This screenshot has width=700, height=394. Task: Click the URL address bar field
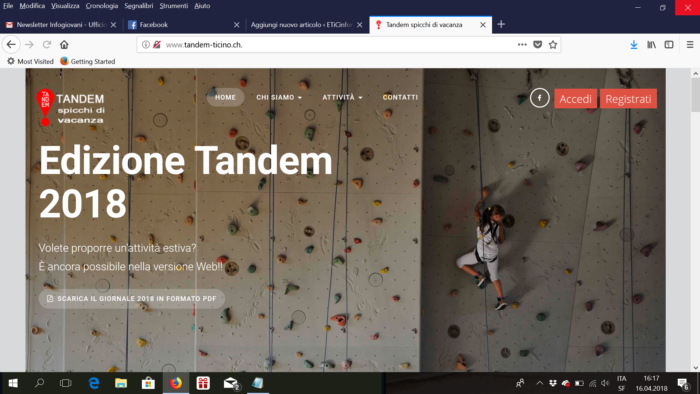tap(339, 45)
